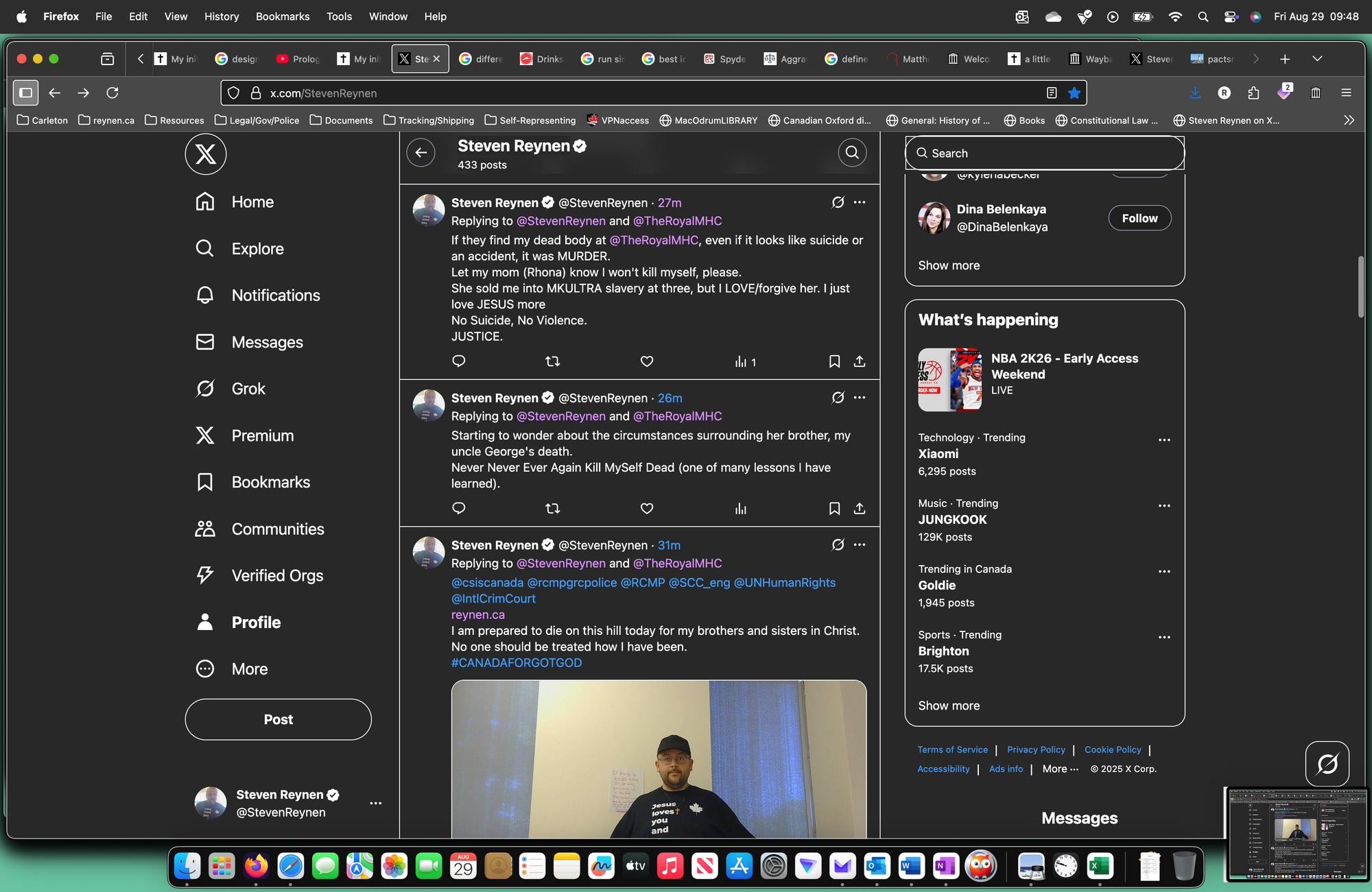
Task: Like the 26m post
Action: pyautogui.click(x=646, y=508)
